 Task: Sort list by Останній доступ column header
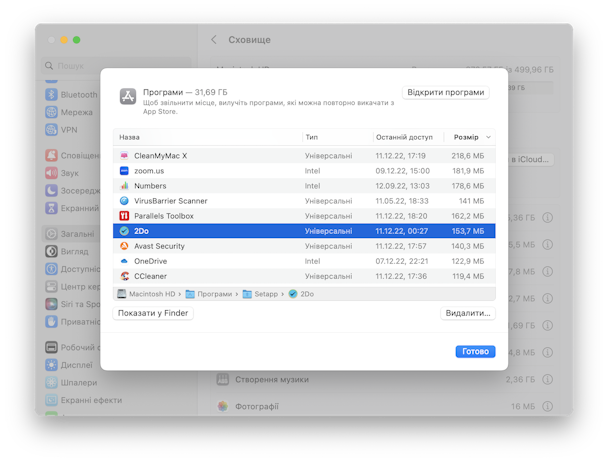click(404, 137)
